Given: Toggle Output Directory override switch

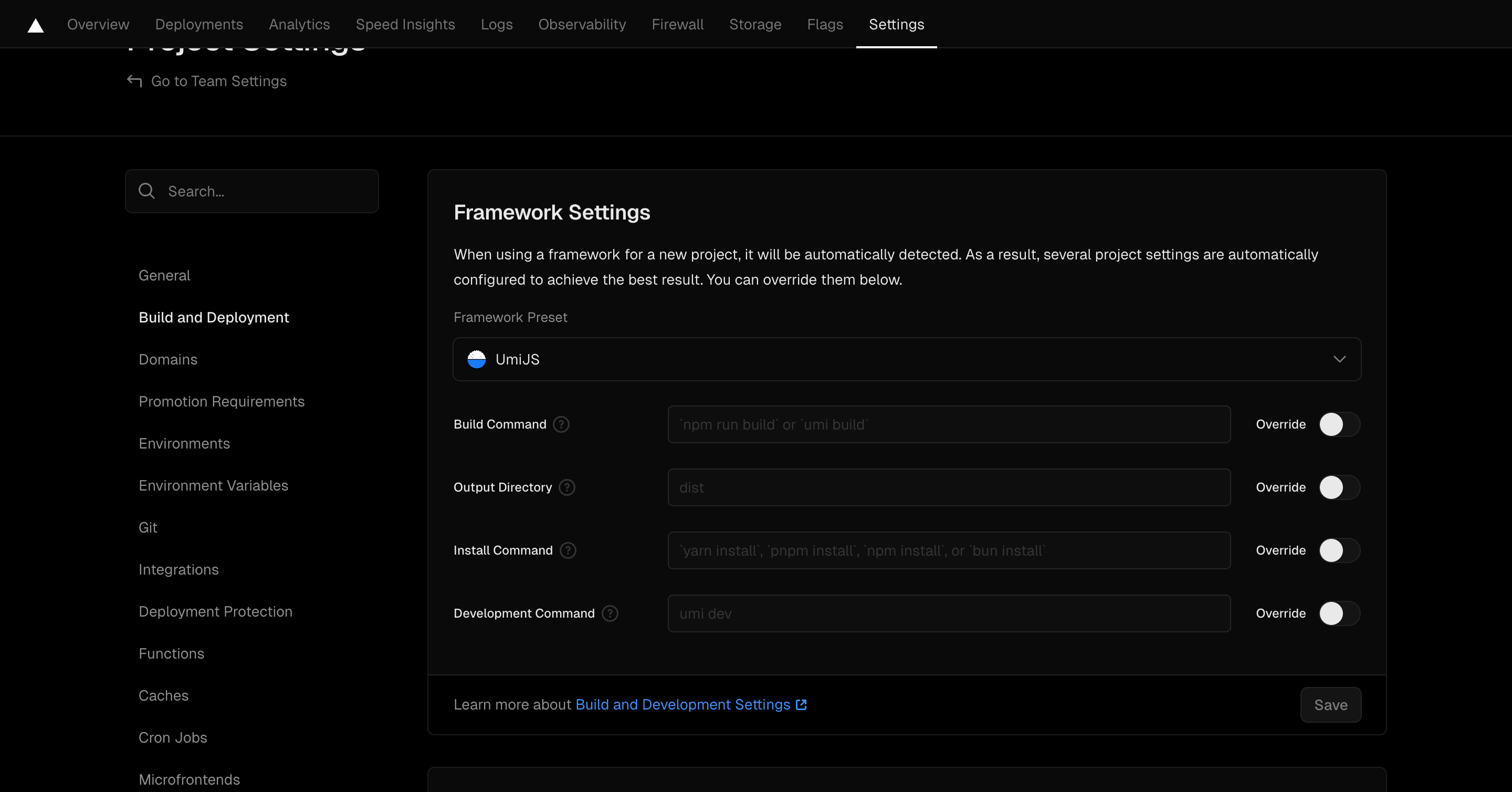Looking at the screenshot, I should point(1339,487).
